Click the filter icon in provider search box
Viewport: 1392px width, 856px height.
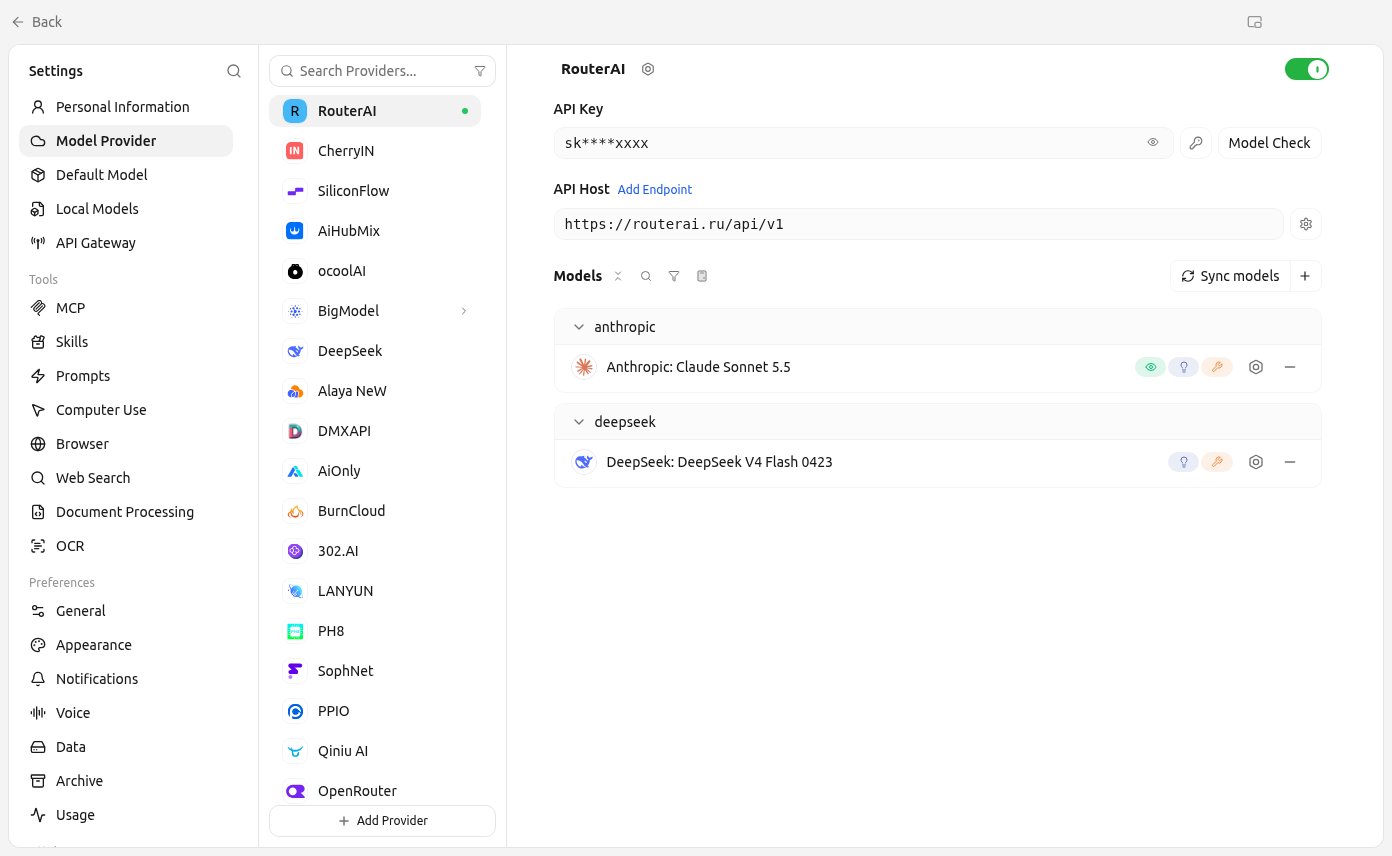pos(480,71)
